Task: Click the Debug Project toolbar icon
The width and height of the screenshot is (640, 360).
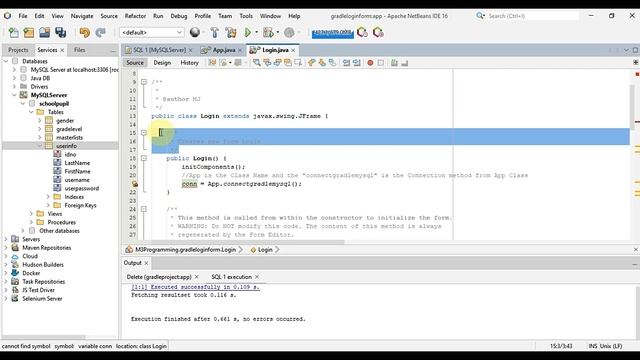Action: pyautogui.click(x=268, y=32)
